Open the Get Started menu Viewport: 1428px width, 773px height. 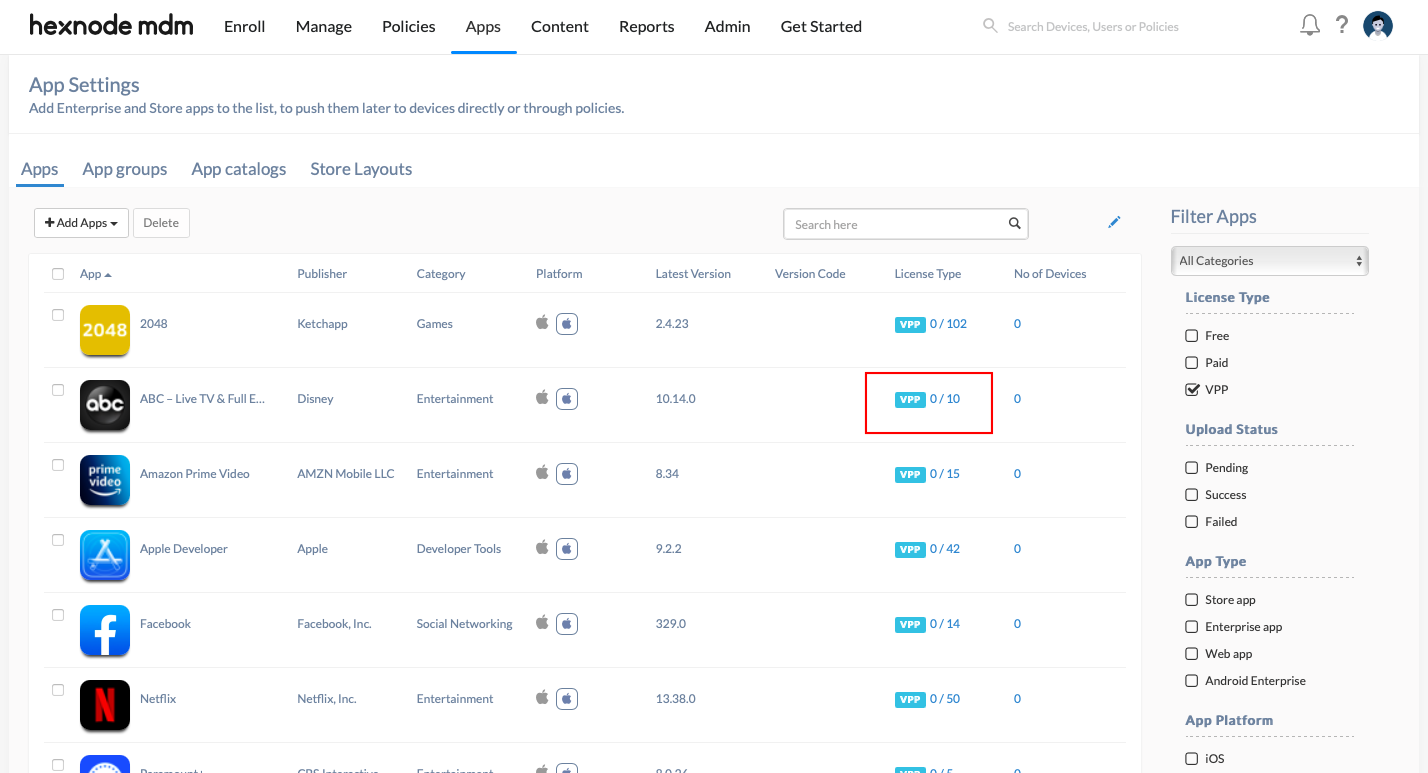[x=821, y=27]
